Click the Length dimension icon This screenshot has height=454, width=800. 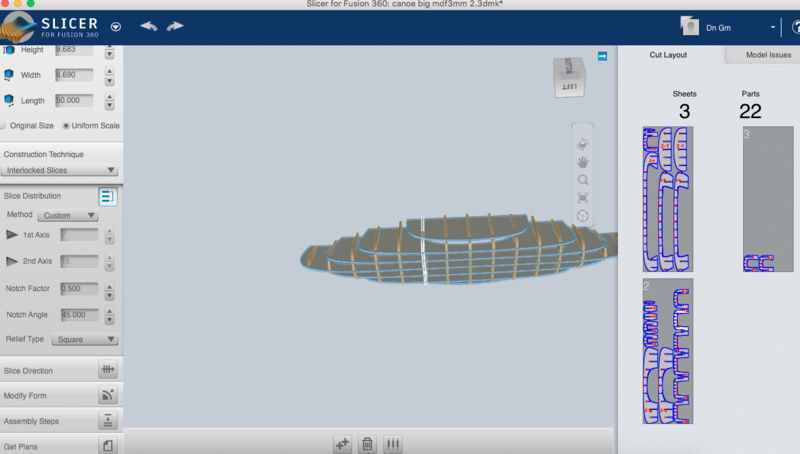pyautogui.click(x=9, y=100)
